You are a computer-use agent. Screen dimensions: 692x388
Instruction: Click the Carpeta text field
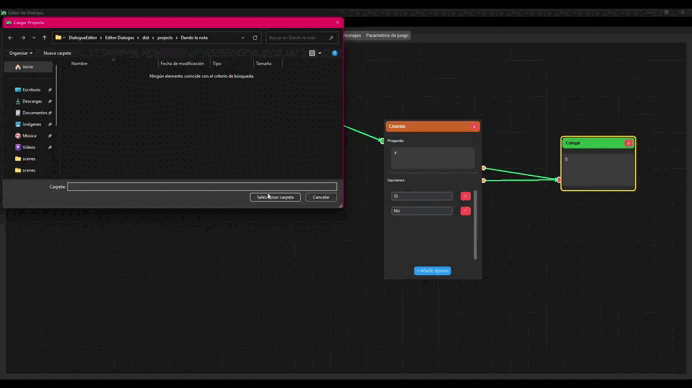[202, 187]
